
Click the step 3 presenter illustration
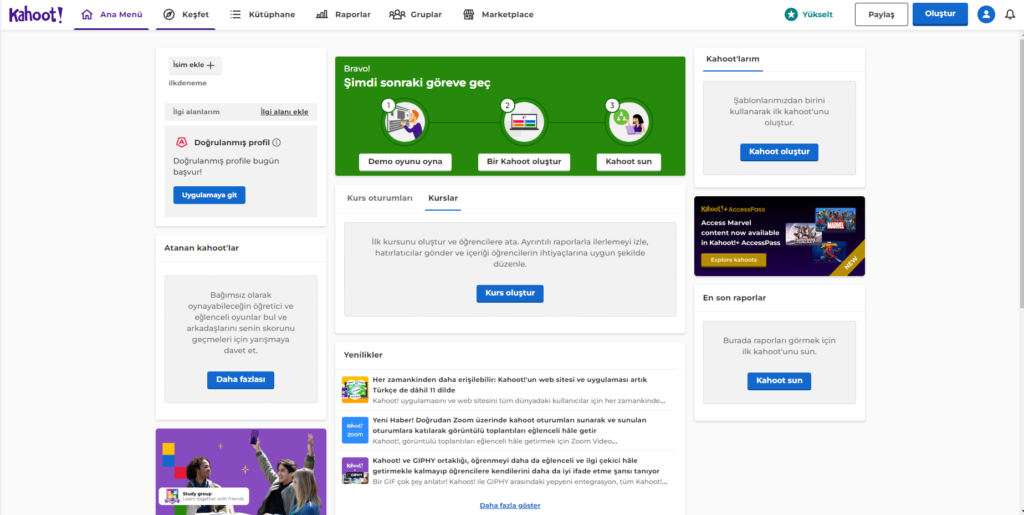point(628,121)
